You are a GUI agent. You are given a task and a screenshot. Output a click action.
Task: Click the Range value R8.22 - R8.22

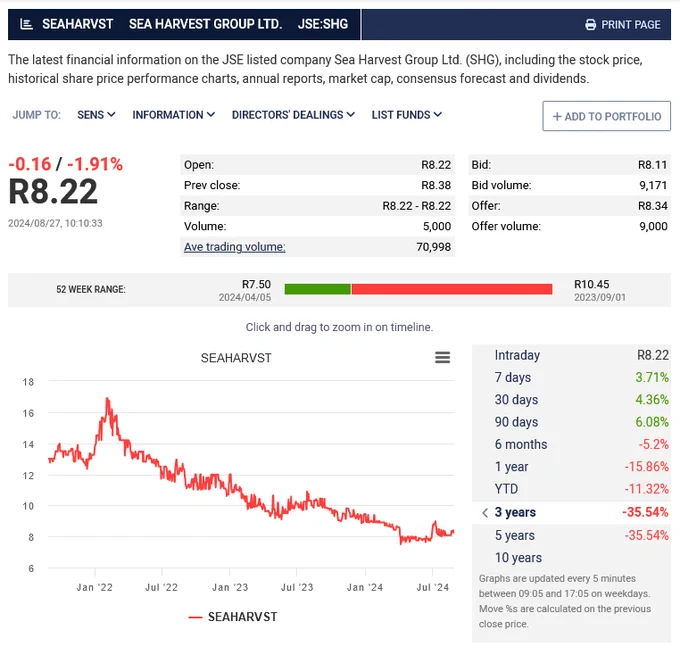[x=416, y=206]
